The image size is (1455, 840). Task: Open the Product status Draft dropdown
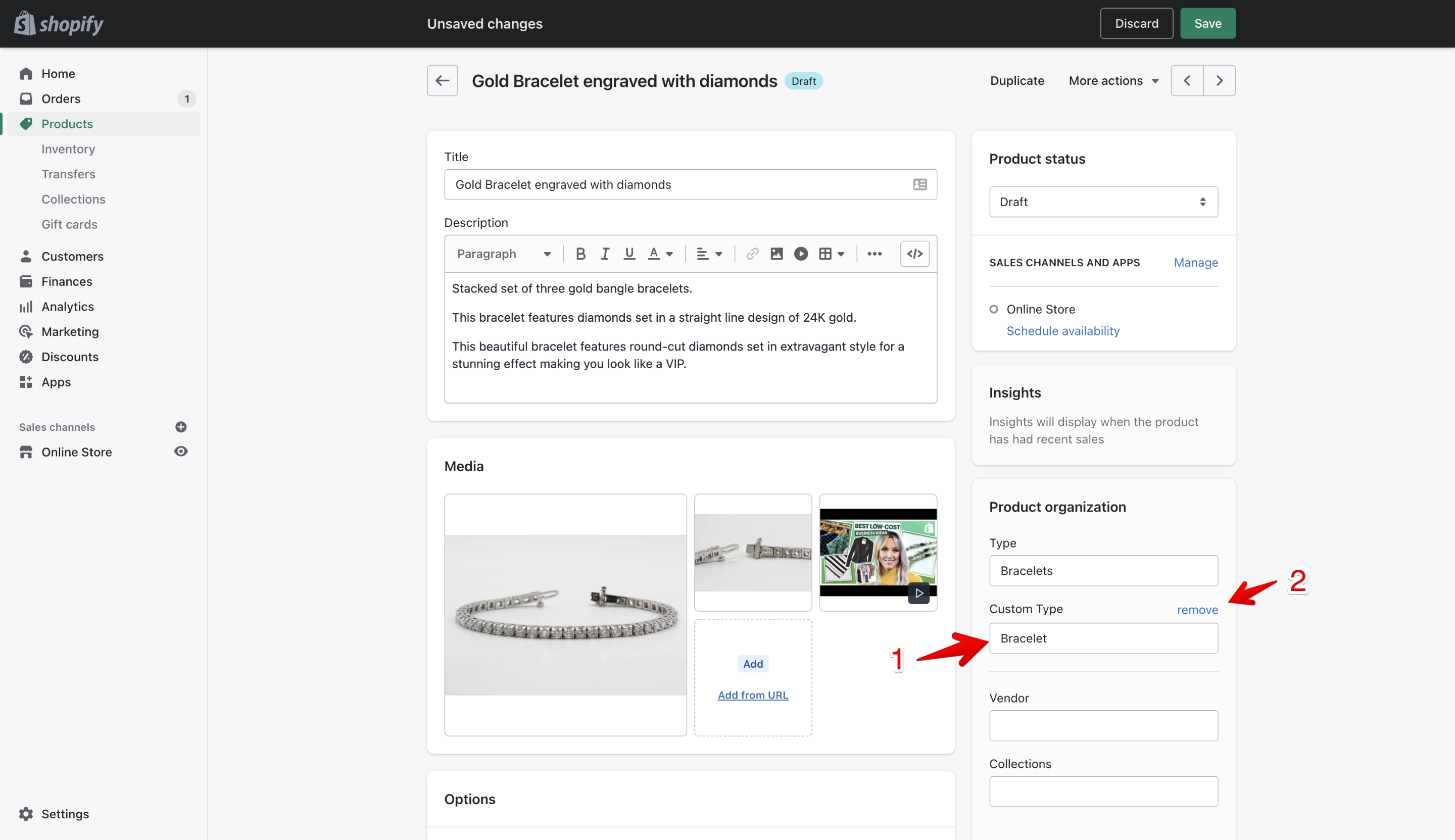pyautogui.click(x=1103, y=202)
